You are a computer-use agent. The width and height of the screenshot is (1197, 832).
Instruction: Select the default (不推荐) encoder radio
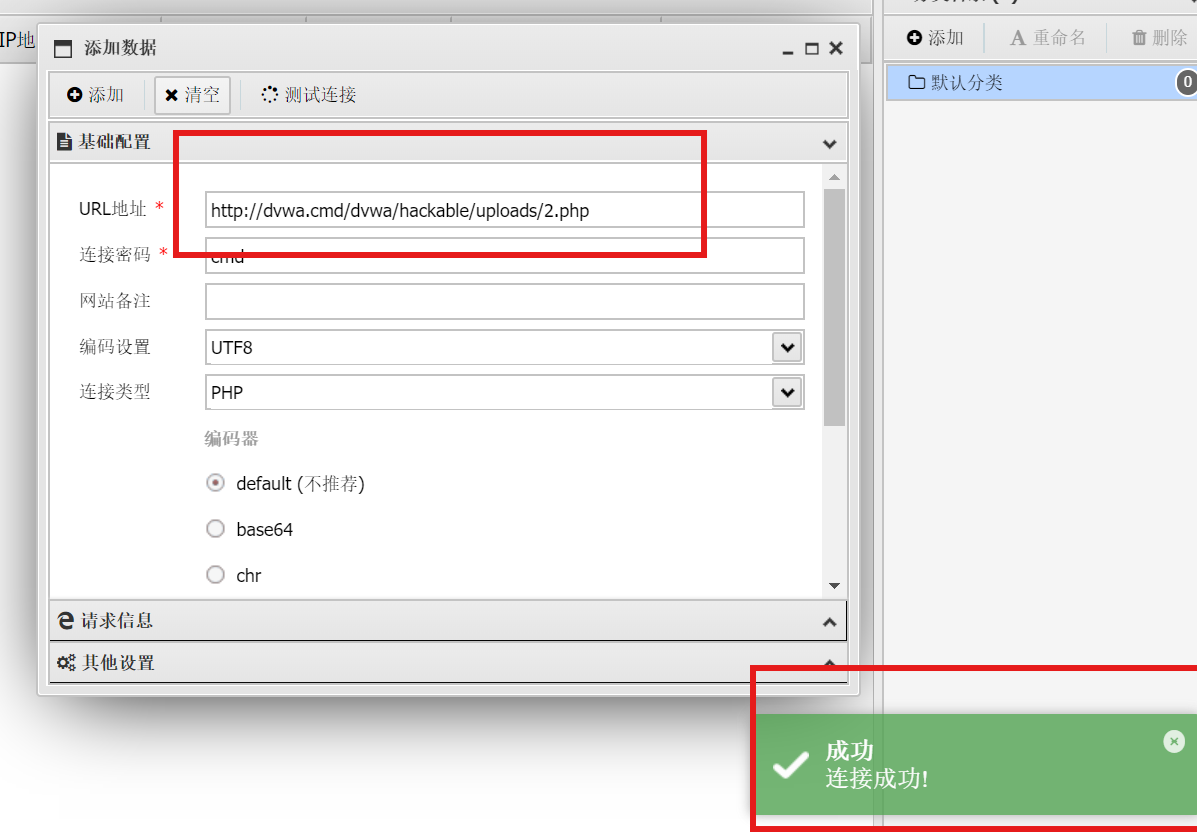pyautogui.click(x=215, y=483)
